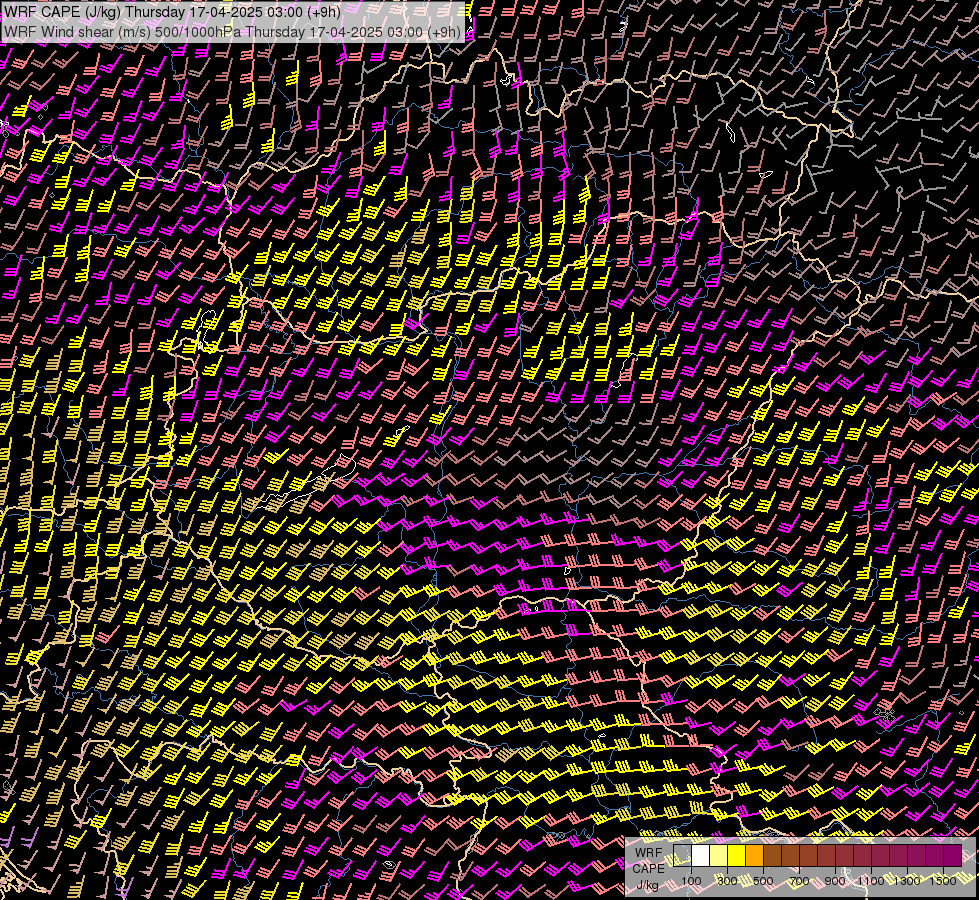
Task: Click the legend value label '900'
Action: coord(835,881)
